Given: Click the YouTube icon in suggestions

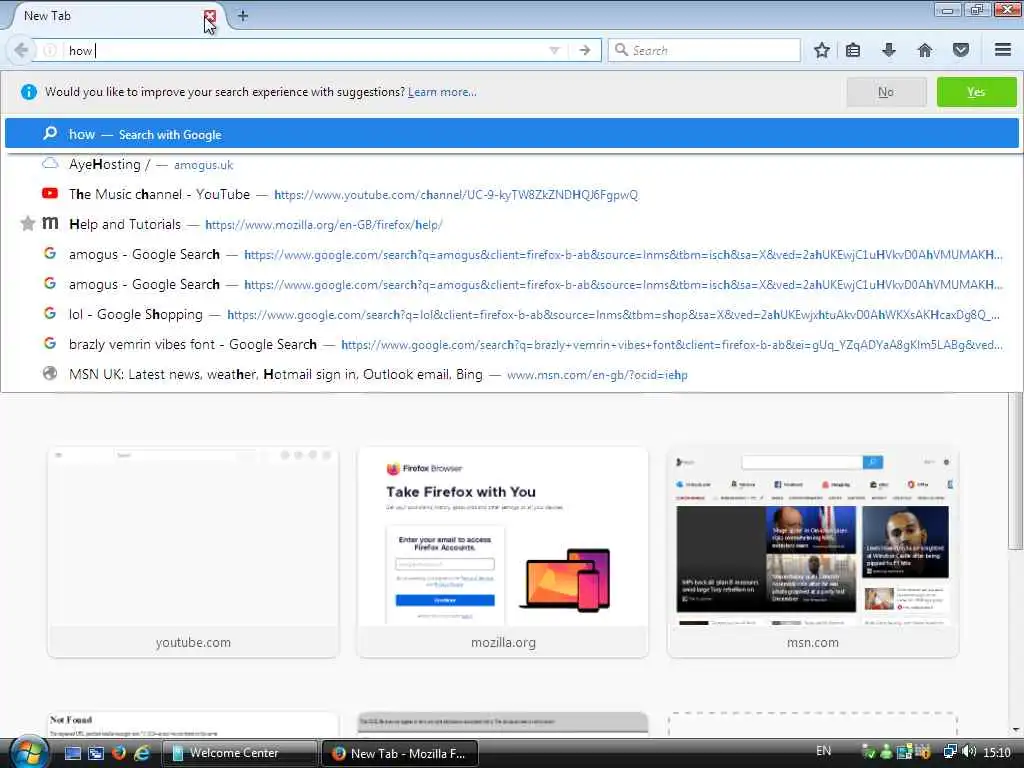Looking at the screenshot, I should [x=50, y=193].
